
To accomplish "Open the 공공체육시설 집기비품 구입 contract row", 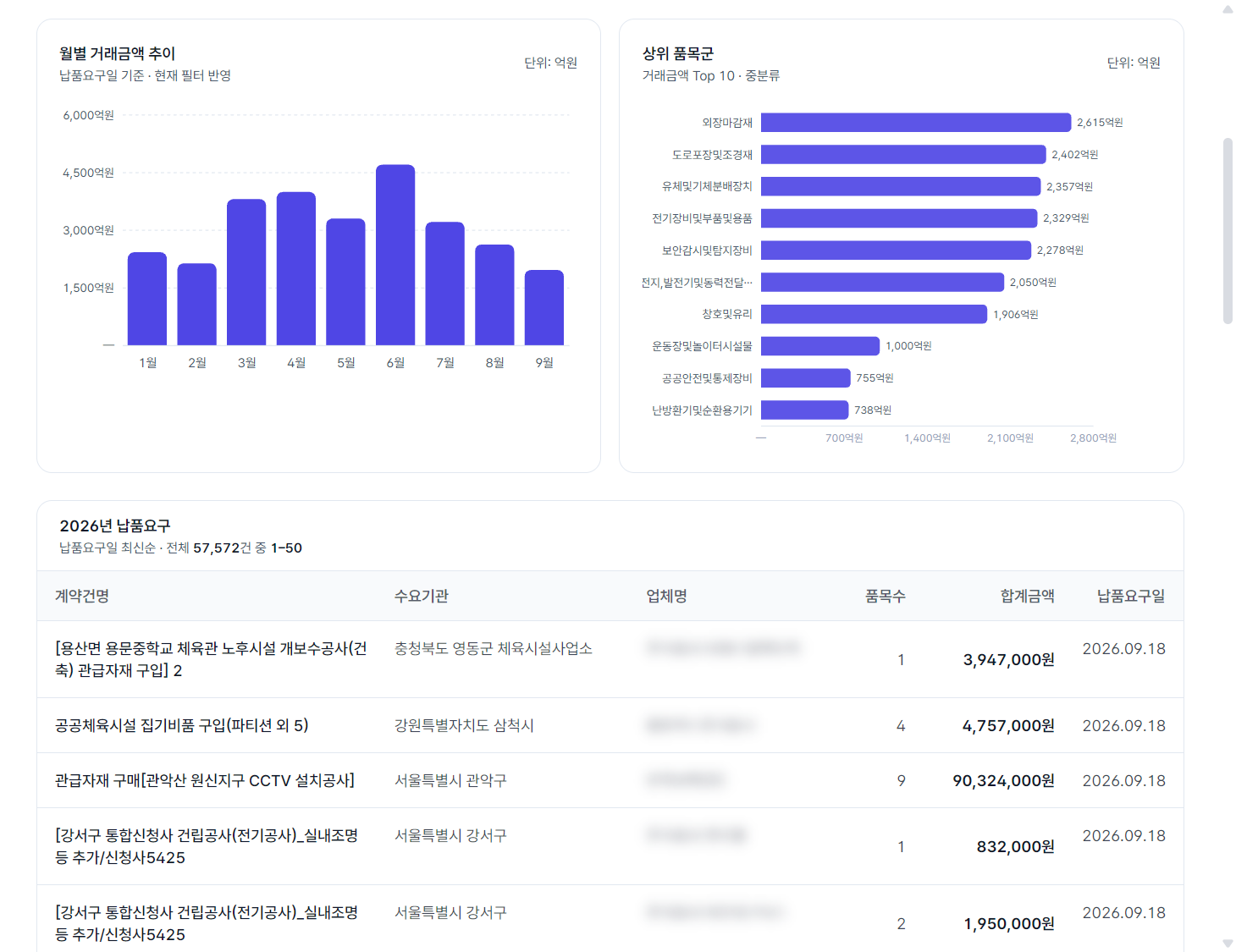I will tap(610, 725).
